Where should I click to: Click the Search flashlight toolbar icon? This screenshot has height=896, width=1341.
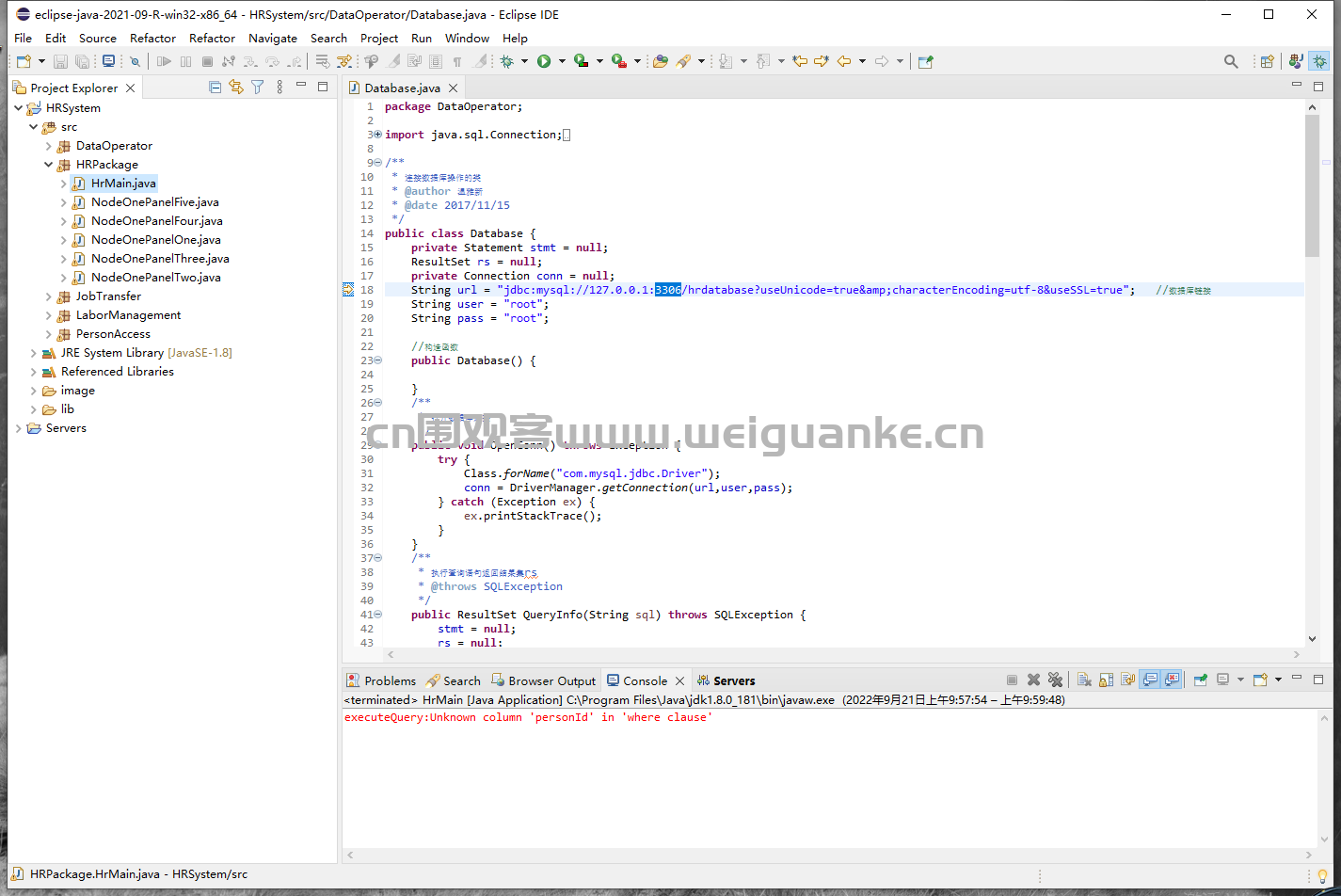tap(683, 61)
